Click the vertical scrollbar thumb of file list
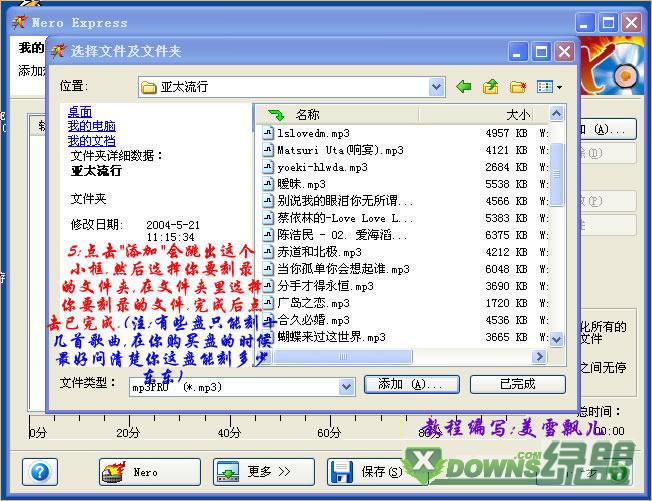The image size is (652, 501). click(556, 175)
